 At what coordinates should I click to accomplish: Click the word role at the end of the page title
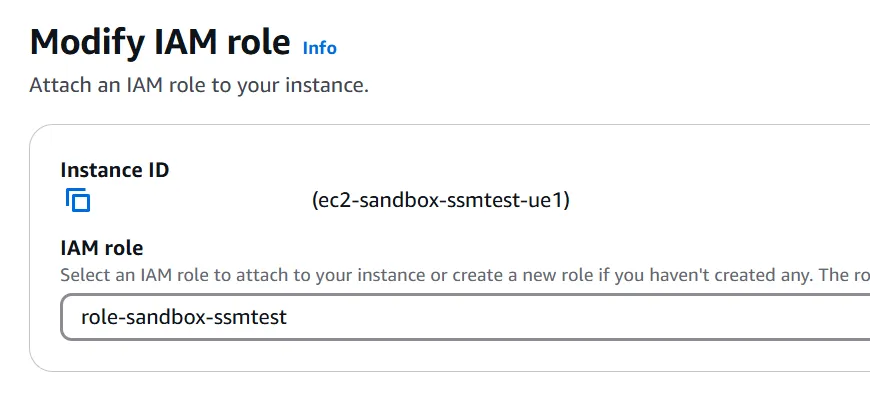(x=259, y=43)
